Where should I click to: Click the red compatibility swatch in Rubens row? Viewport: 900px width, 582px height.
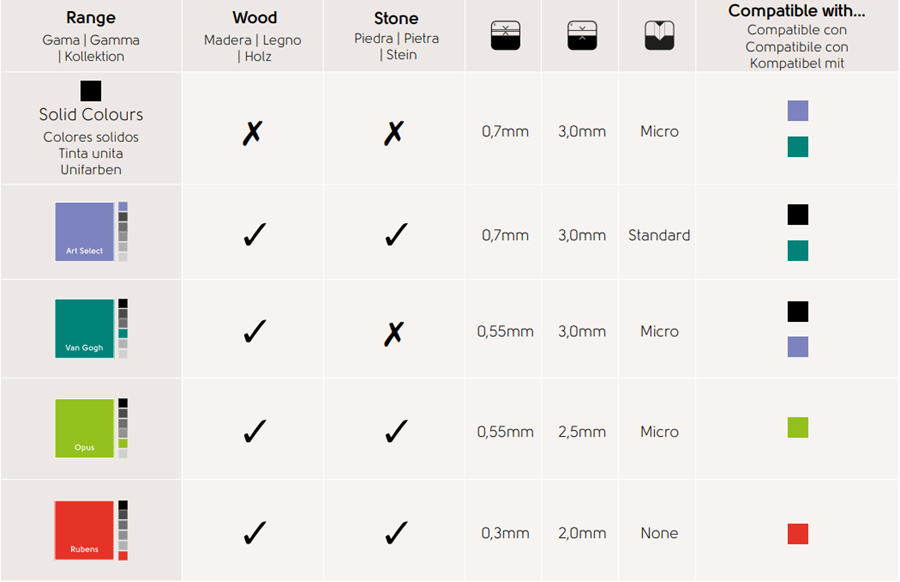coord(797,534)
